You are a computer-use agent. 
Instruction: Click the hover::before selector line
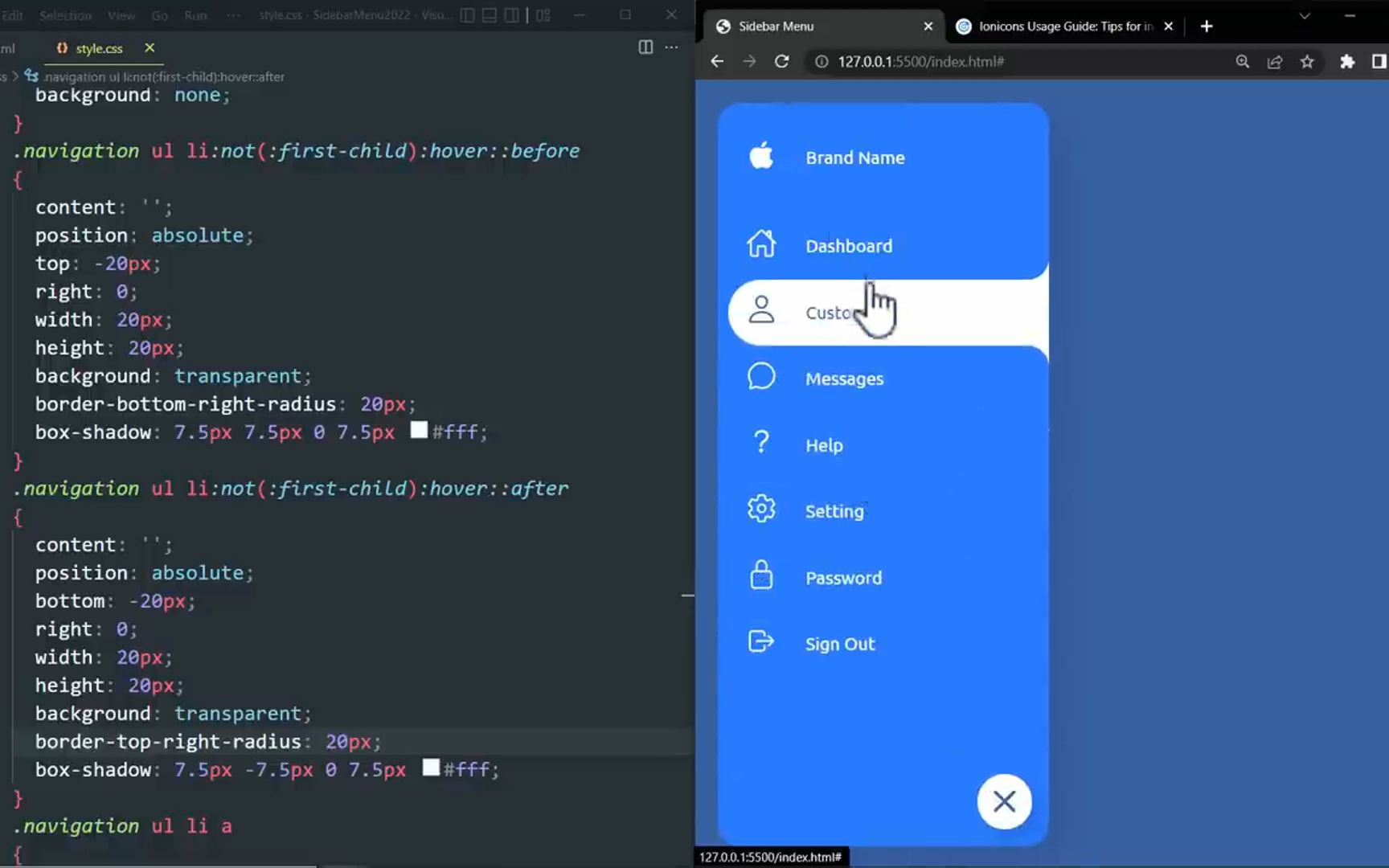(297, 151)
